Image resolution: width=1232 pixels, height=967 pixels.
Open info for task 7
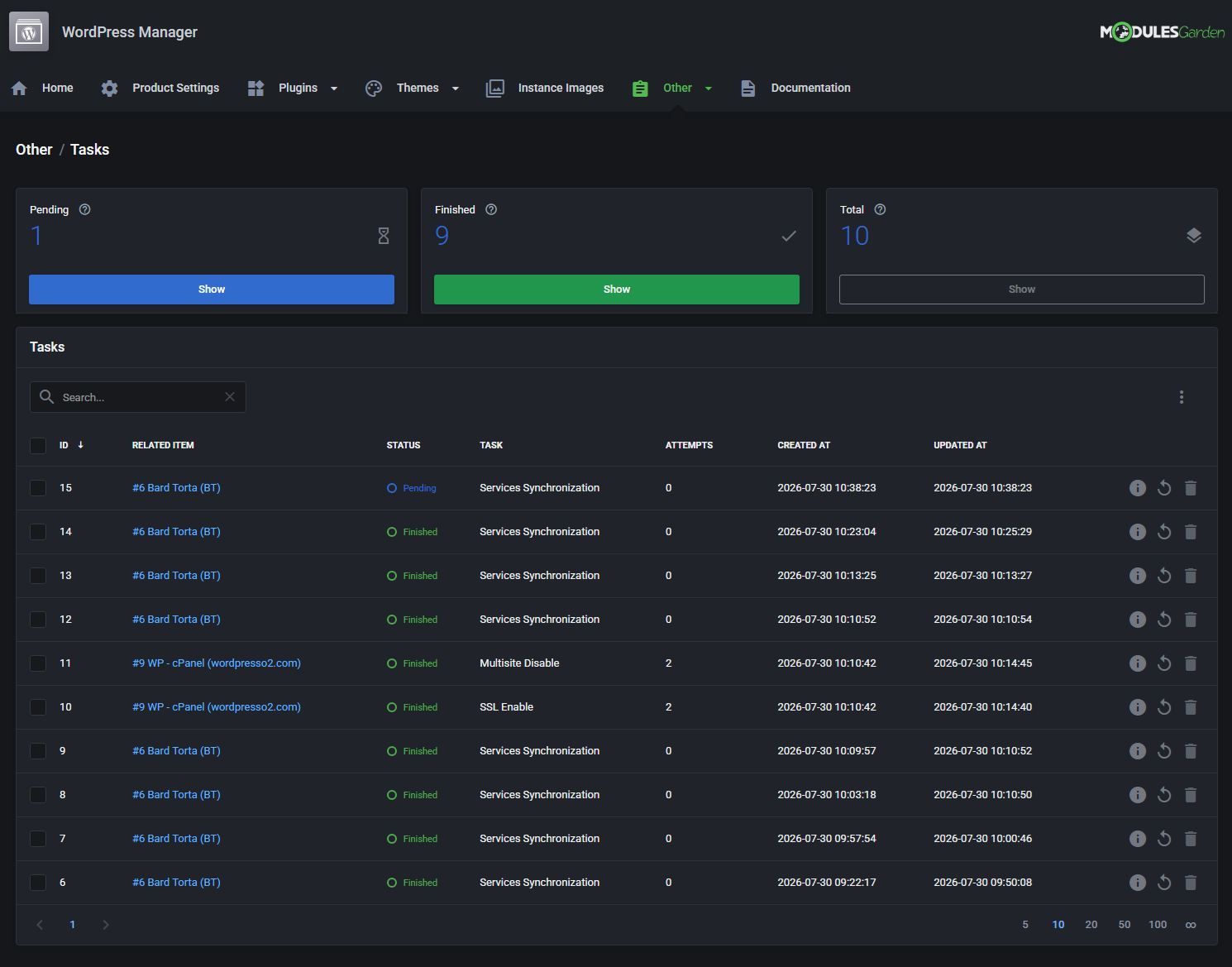(1138, 839)
